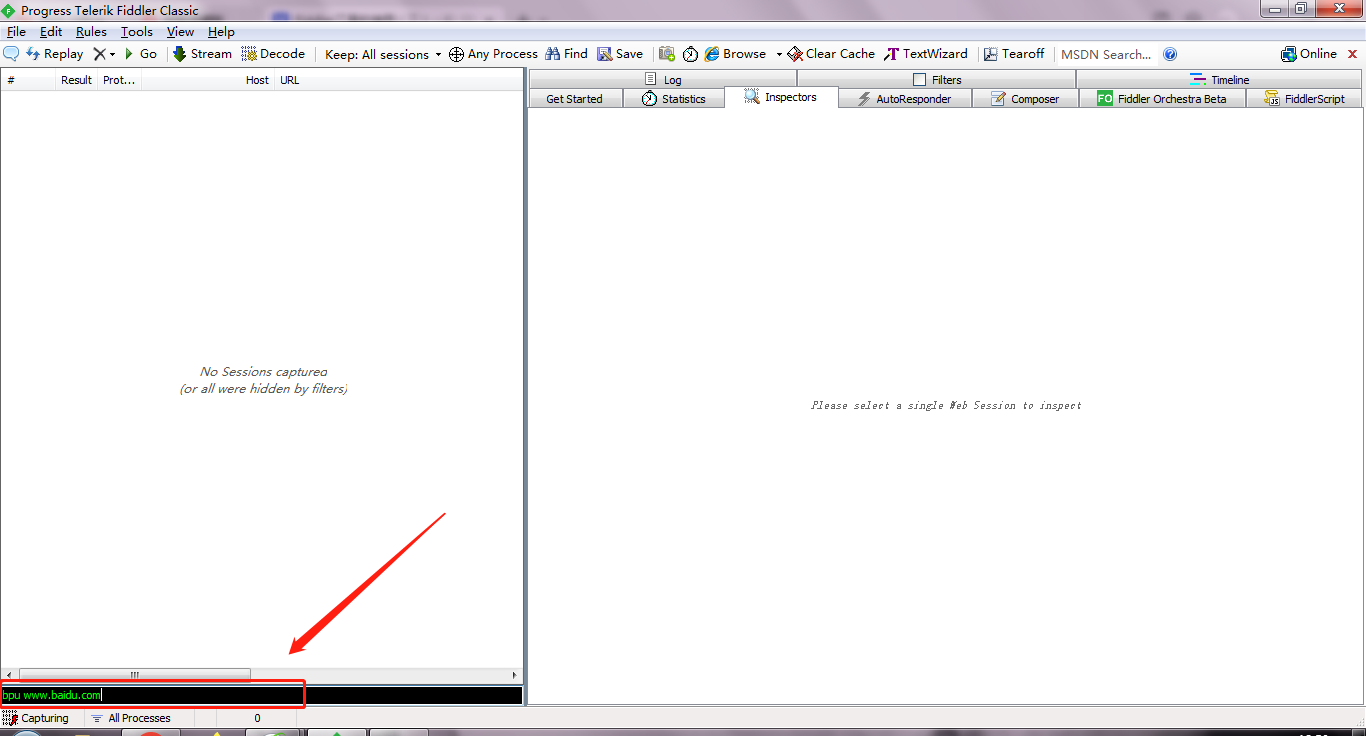1366x736 pixels.
Task: Open the TextWizard tool
Action: [925, 54]
